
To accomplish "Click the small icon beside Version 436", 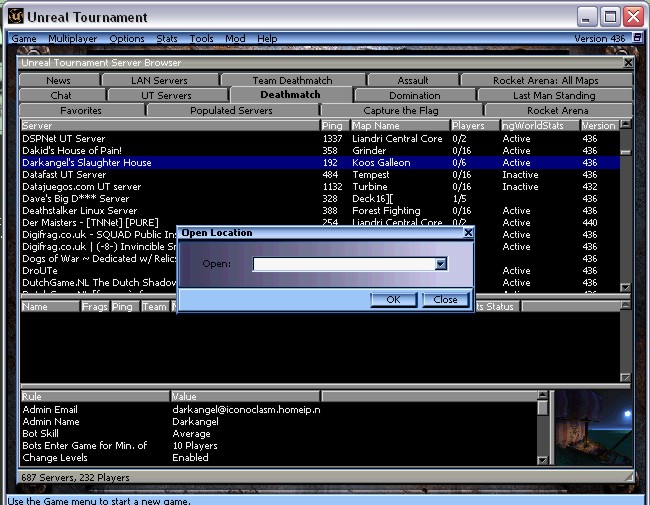I will click(x=638, y=38).
